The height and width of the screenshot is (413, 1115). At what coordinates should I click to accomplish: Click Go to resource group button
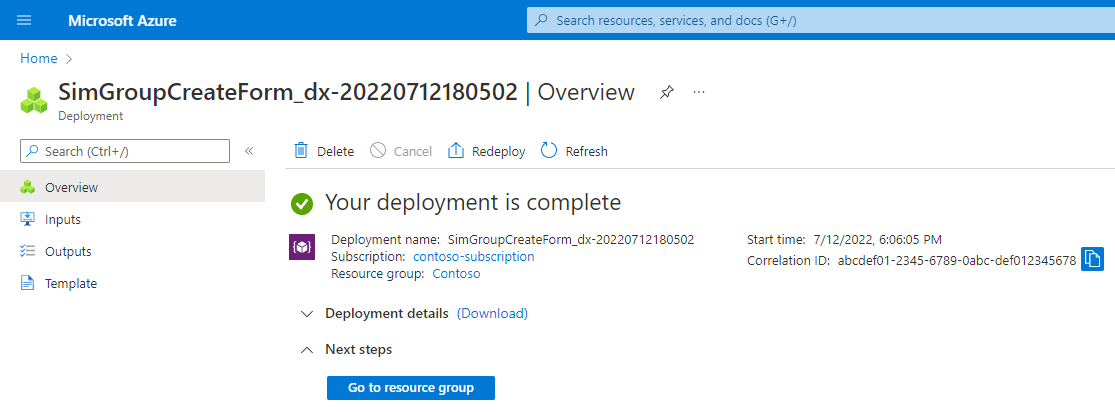pyautogui.click(x=410, y=388)
